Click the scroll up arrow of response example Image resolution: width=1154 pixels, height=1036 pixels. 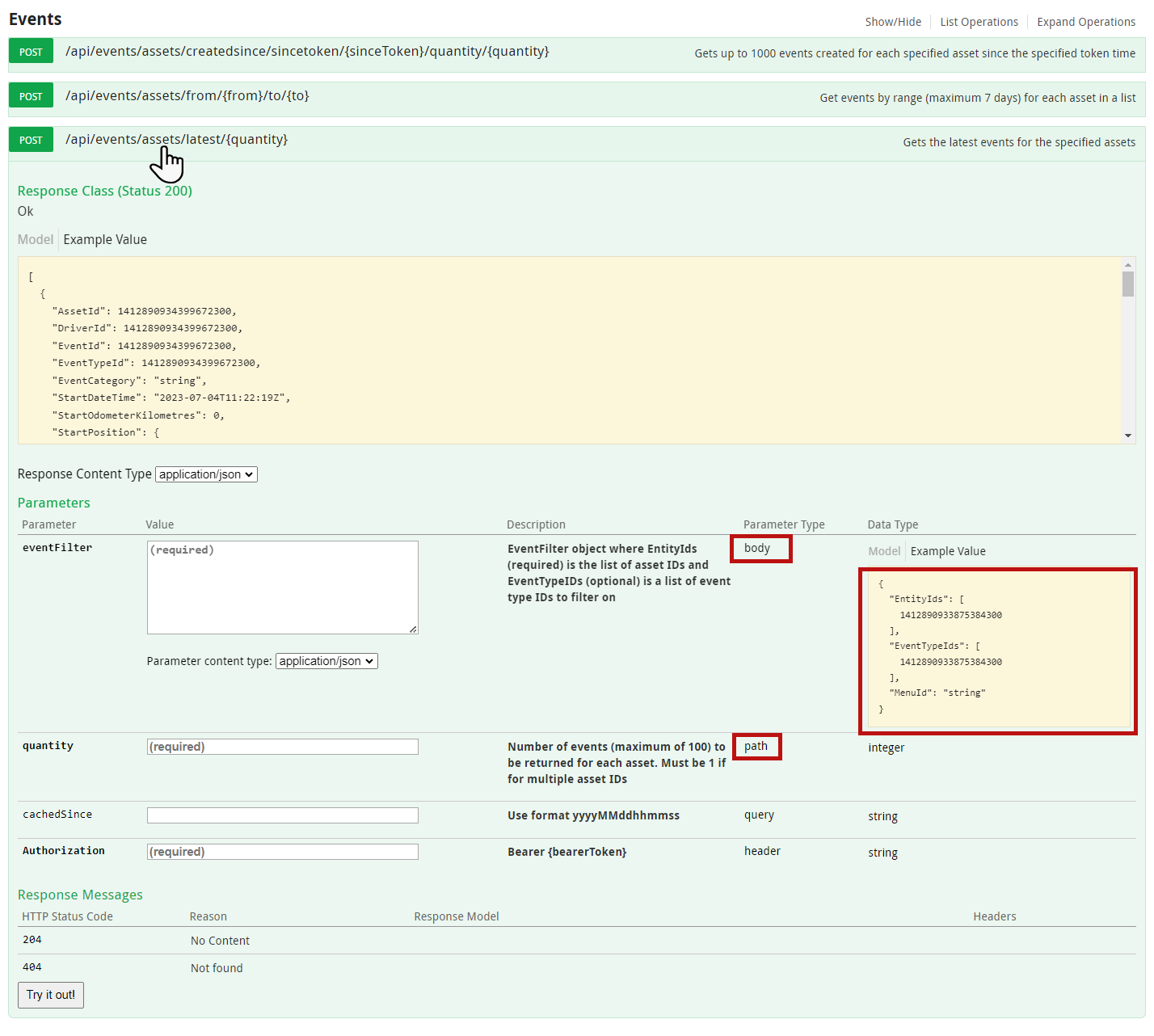coord(1128,264)
